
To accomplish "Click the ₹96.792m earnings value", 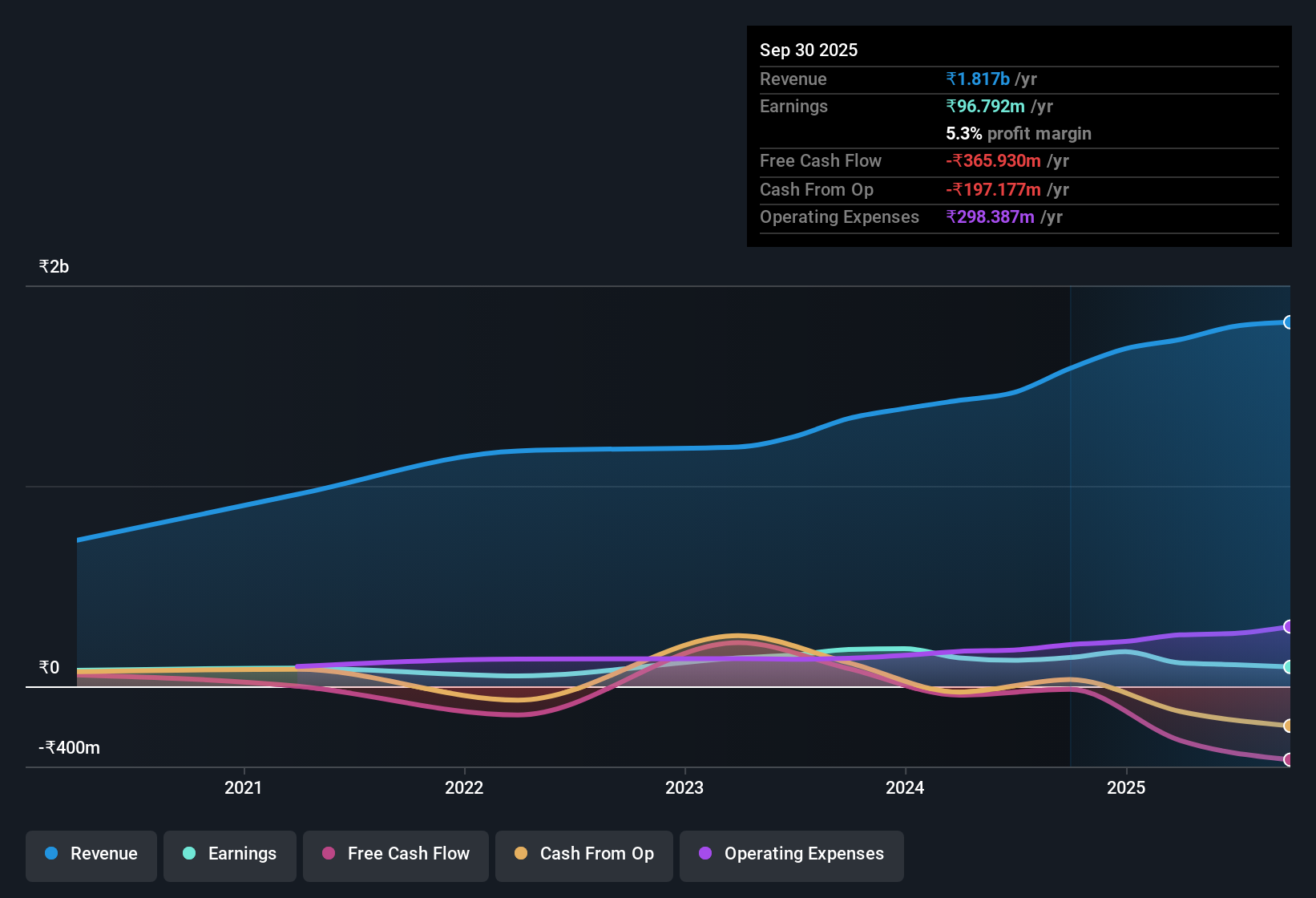I will [985, 106].
